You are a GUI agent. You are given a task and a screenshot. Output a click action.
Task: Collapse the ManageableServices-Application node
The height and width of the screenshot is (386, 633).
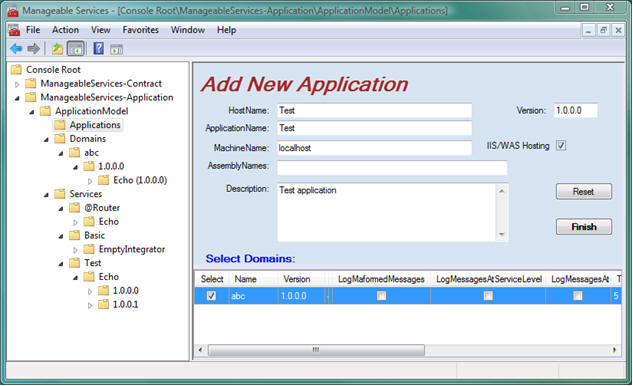17,98
